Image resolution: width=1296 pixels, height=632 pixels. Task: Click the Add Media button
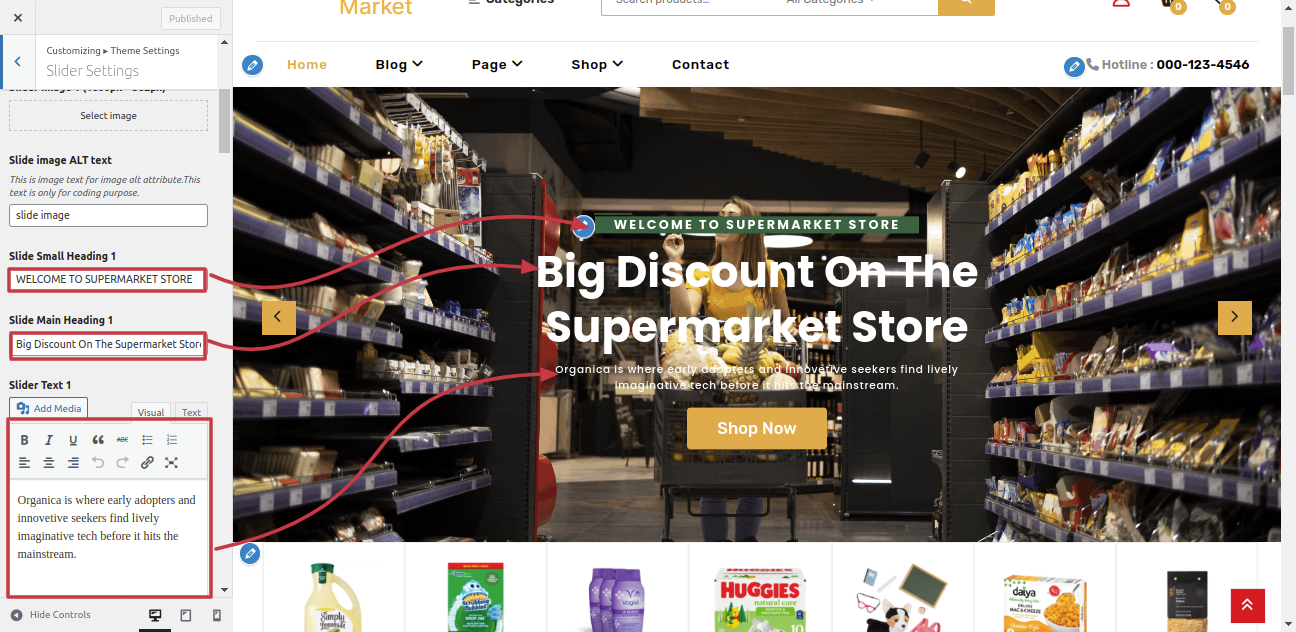[x=48, y=408]
